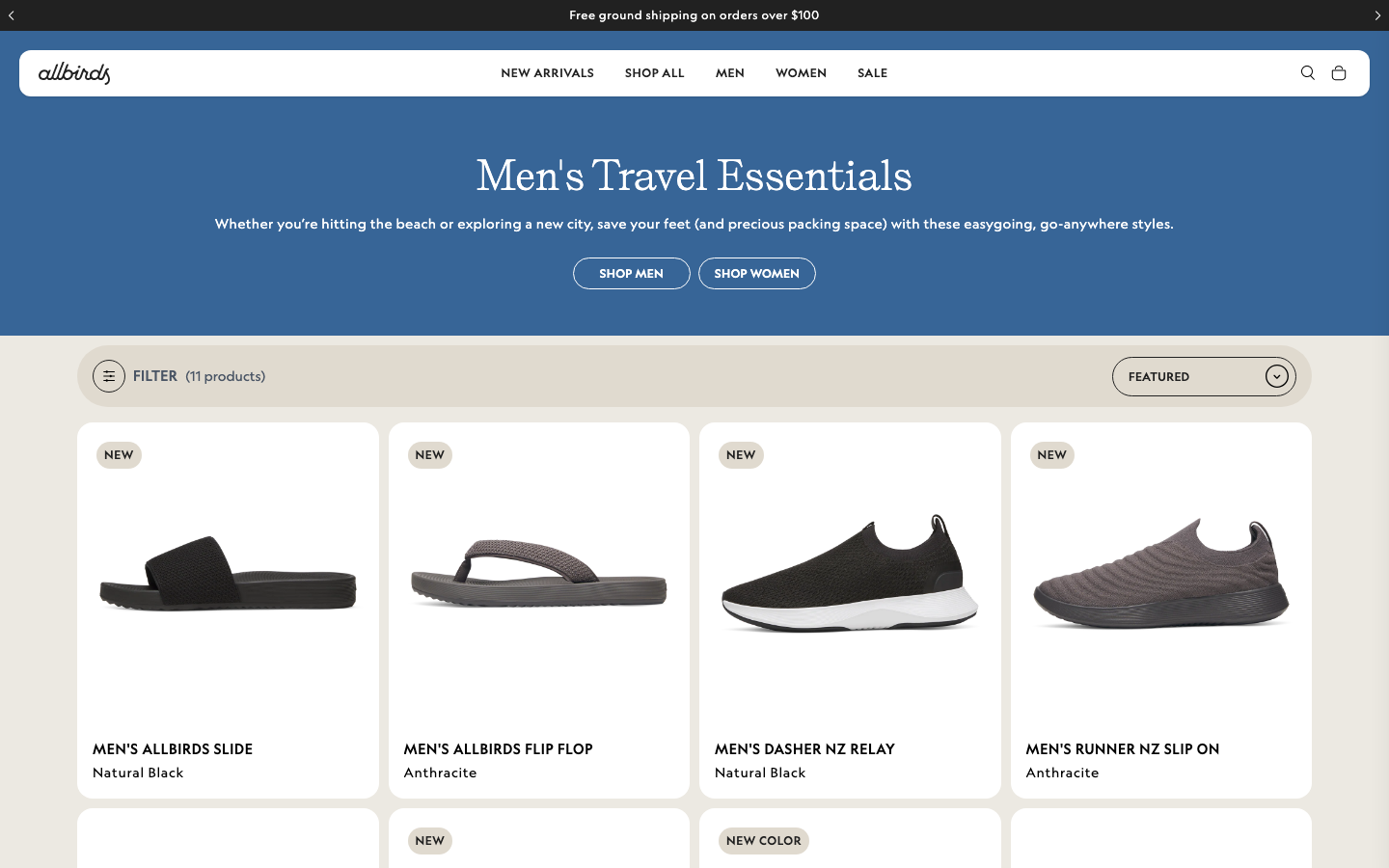Expand the Featured sort dropdown
The image size is (1389, 868).
(x=1204, y=376)
